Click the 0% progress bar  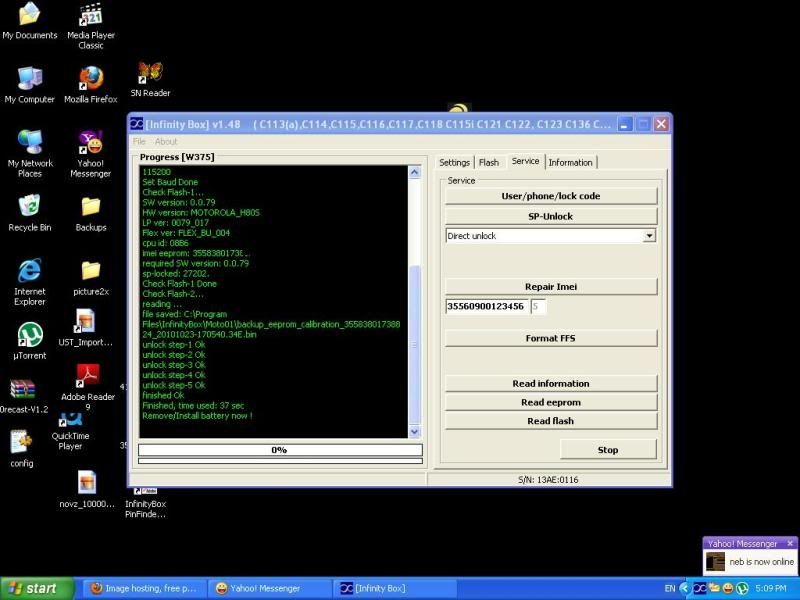[280, 449]
